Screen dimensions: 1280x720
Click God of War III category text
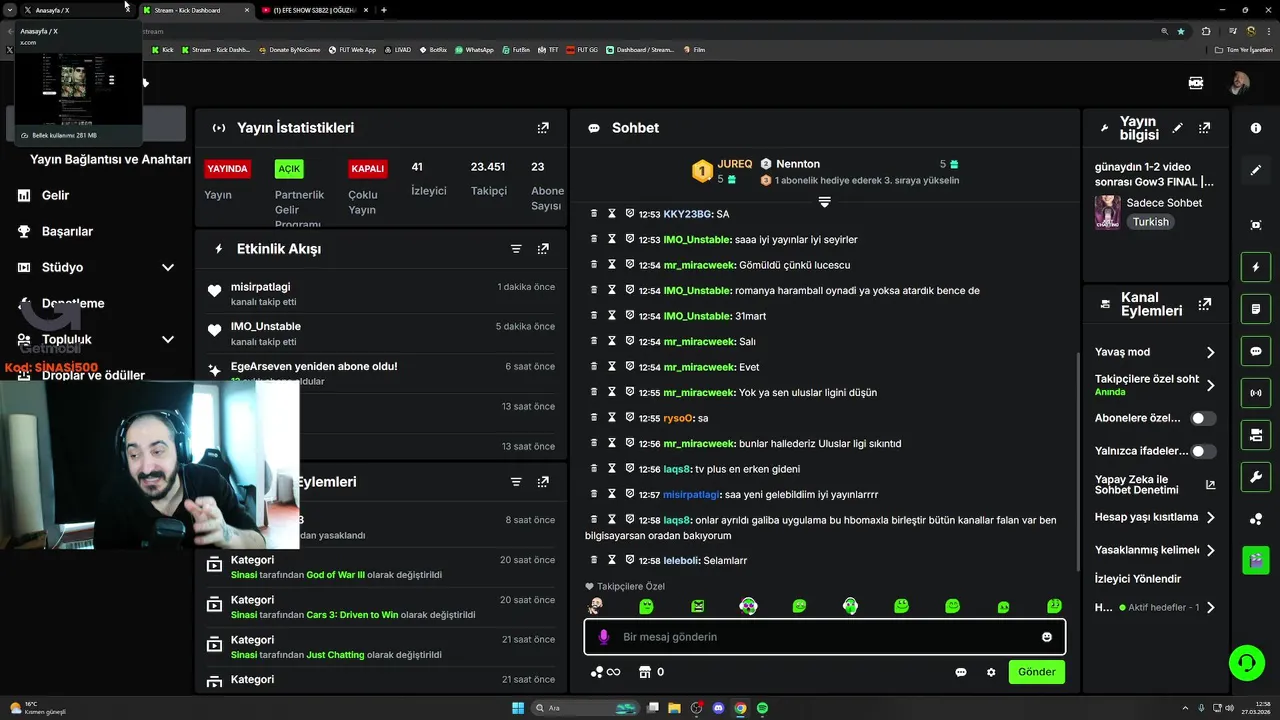tap(336, 575)
